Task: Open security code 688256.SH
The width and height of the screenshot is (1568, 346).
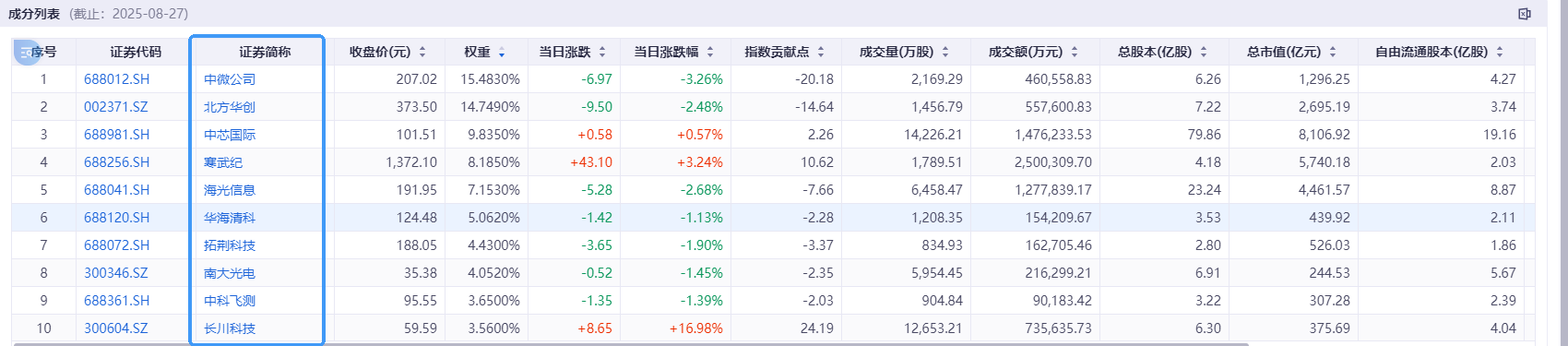Action: point(116,162)
